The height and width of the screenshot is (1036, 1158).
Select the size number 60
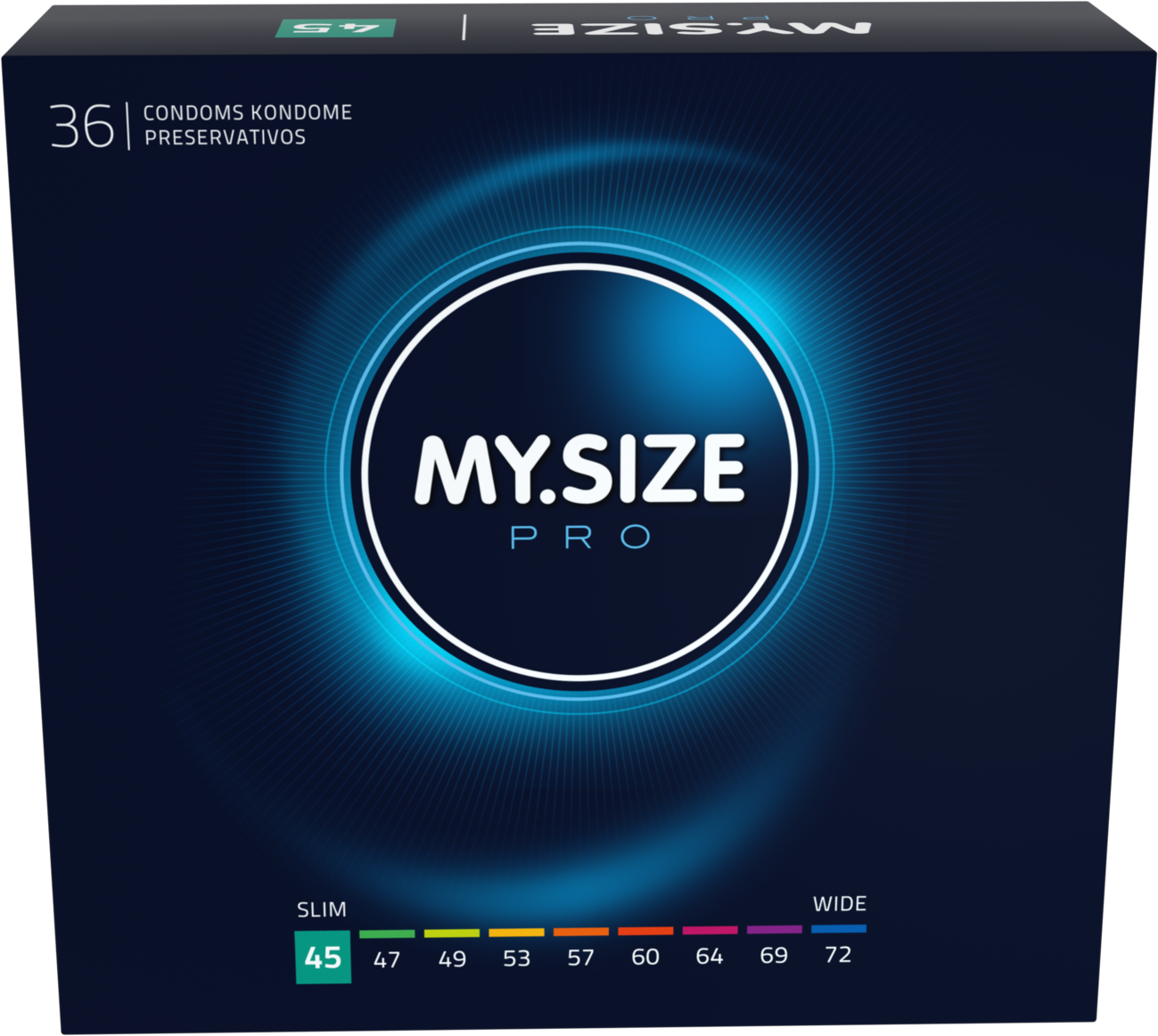(x=645, y=957)
